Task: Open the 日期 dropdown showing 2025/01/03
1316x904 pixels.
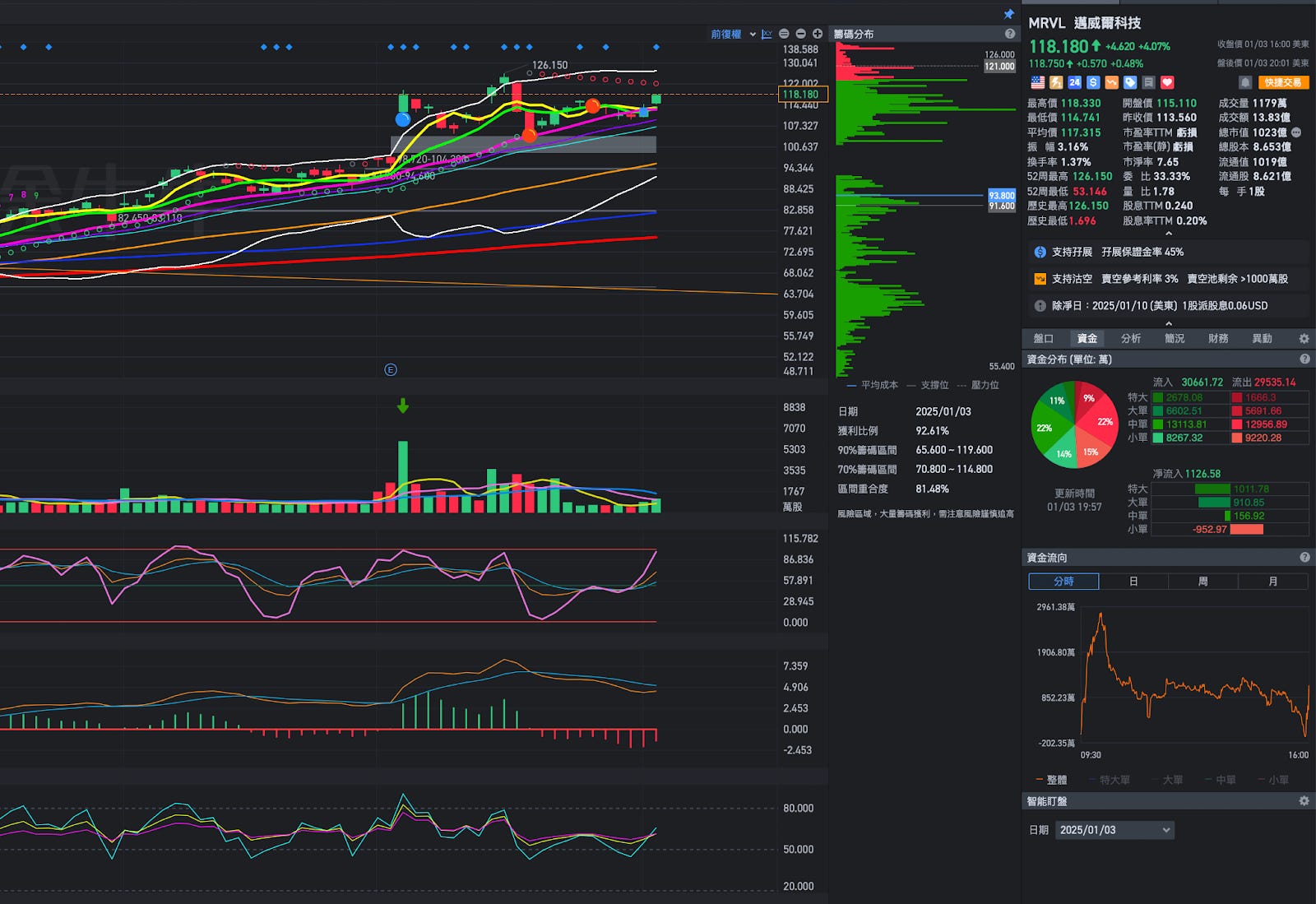Action: (x=1114, y=830)
